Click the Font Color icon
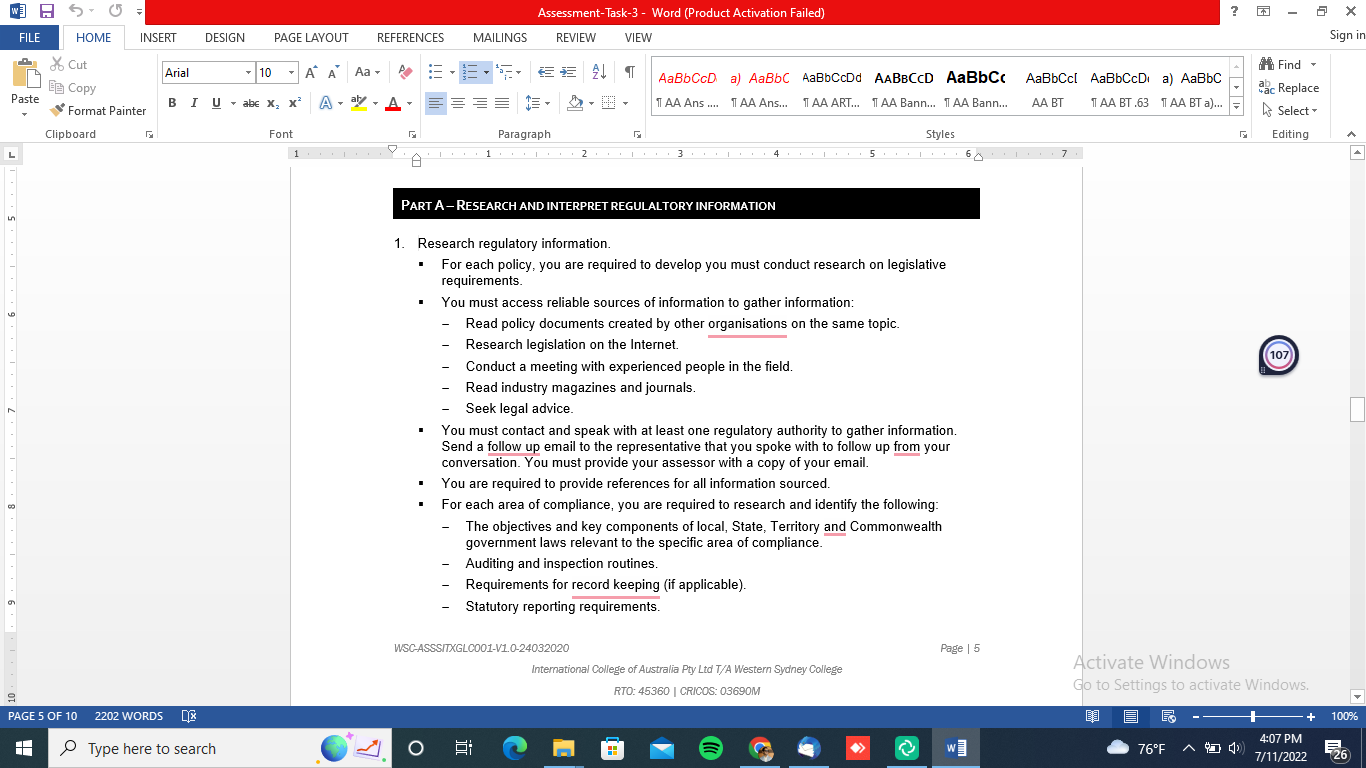Viewport: 1366px width, 768px height. pyautogui.click(x=394, y=102)
